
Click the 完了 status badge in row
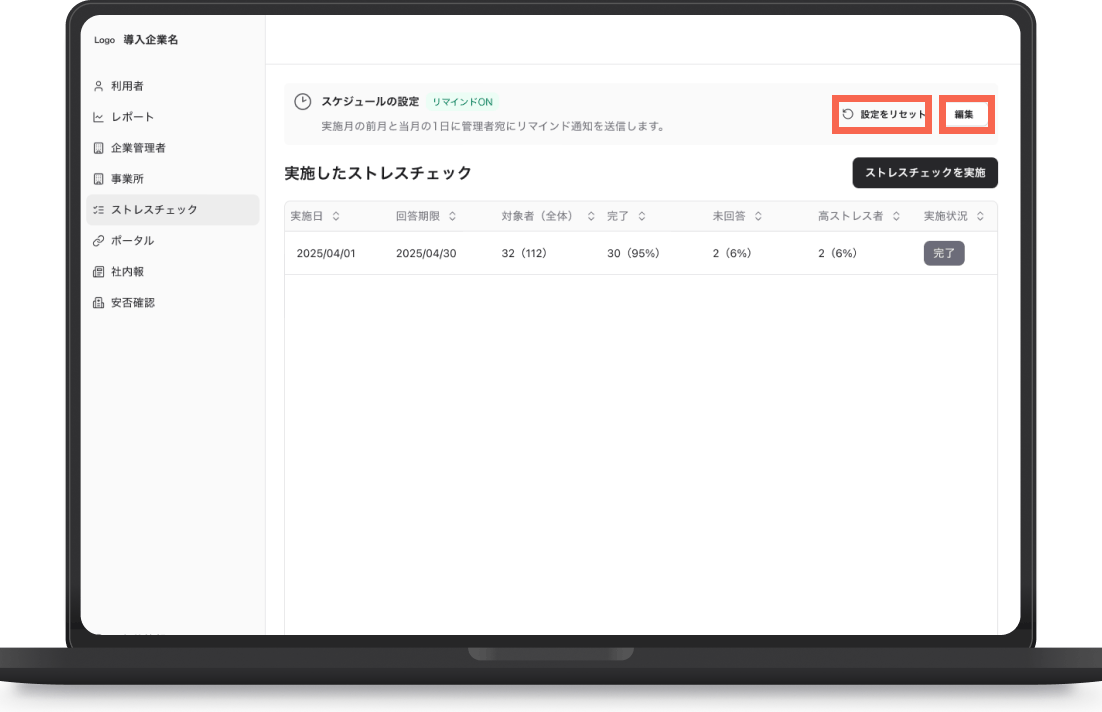(x=944, y=253)
